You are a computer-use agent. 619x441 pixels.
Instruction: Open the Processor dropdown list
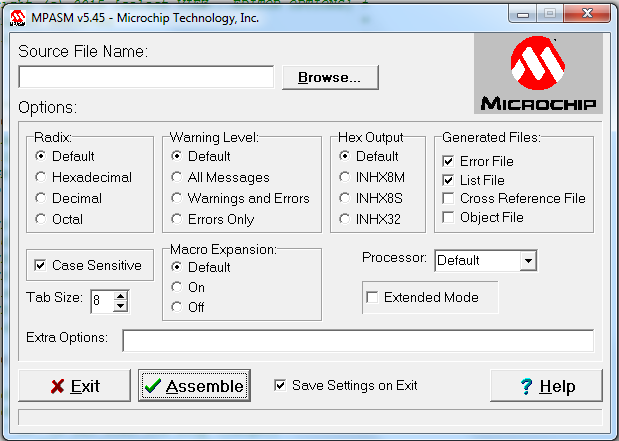coord(528,261)
